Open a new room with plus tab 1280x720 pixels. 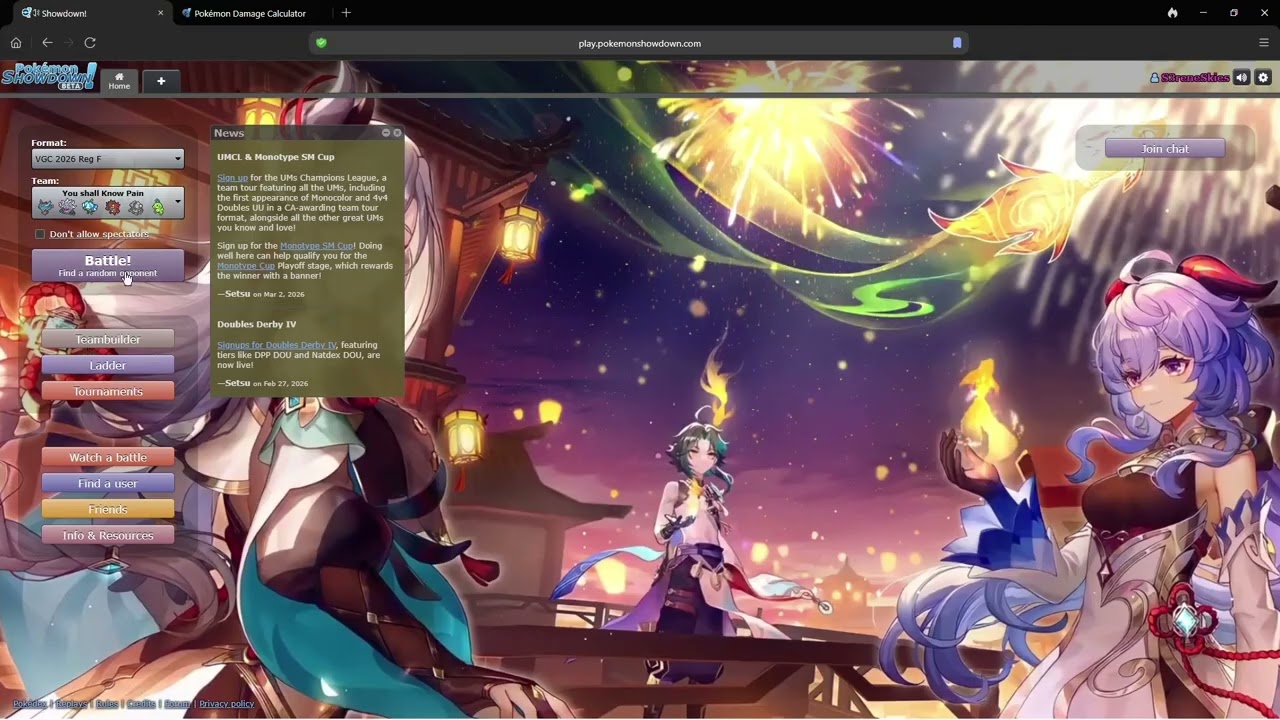pyautogui.click(x=161, y=81)
